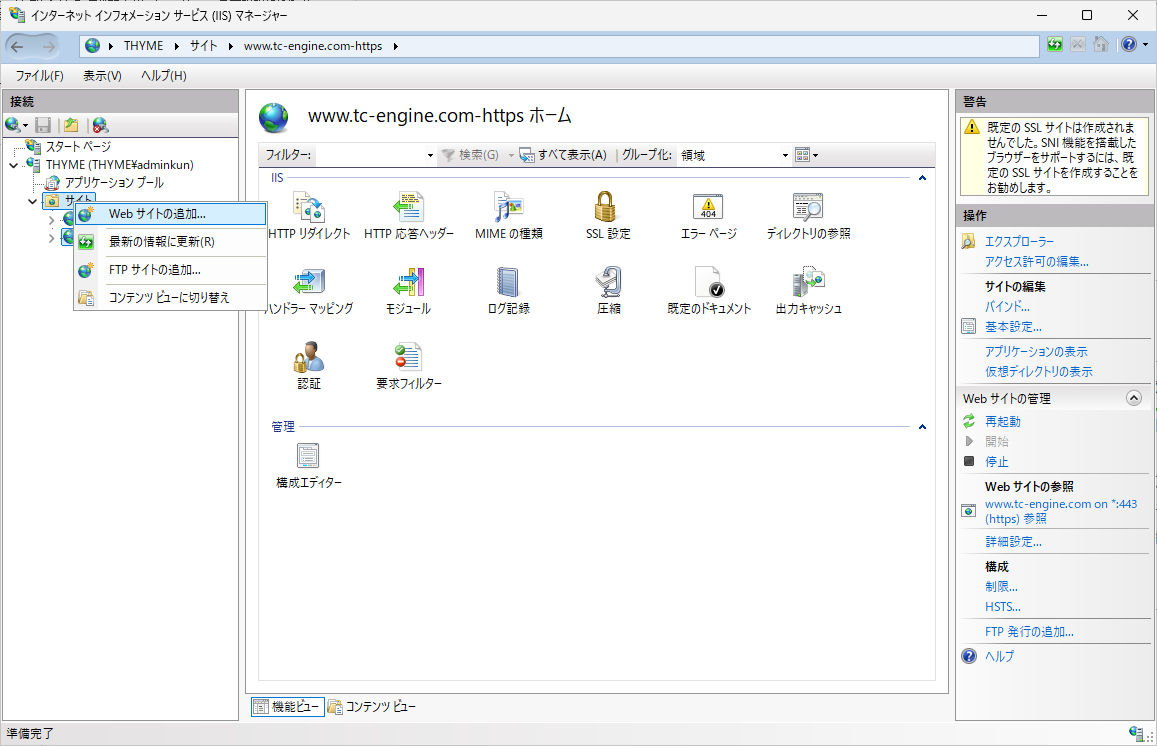Open the MIME の種類 feature icon
This screenshot has width=1157, height=746.
tap(508, 207)
